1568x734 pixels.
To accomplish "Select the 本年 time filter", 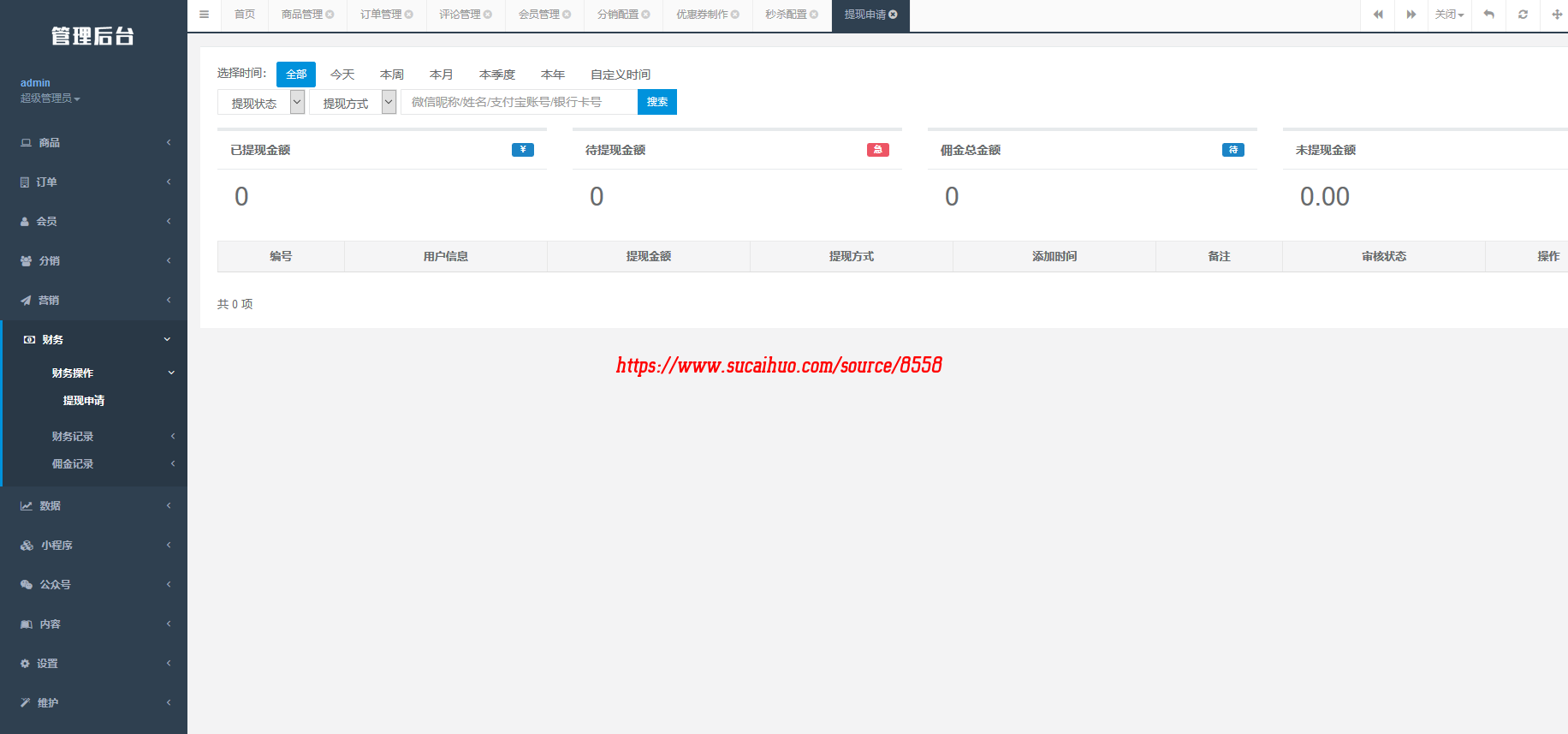I will pyautogui.click(x=553, y=75).
